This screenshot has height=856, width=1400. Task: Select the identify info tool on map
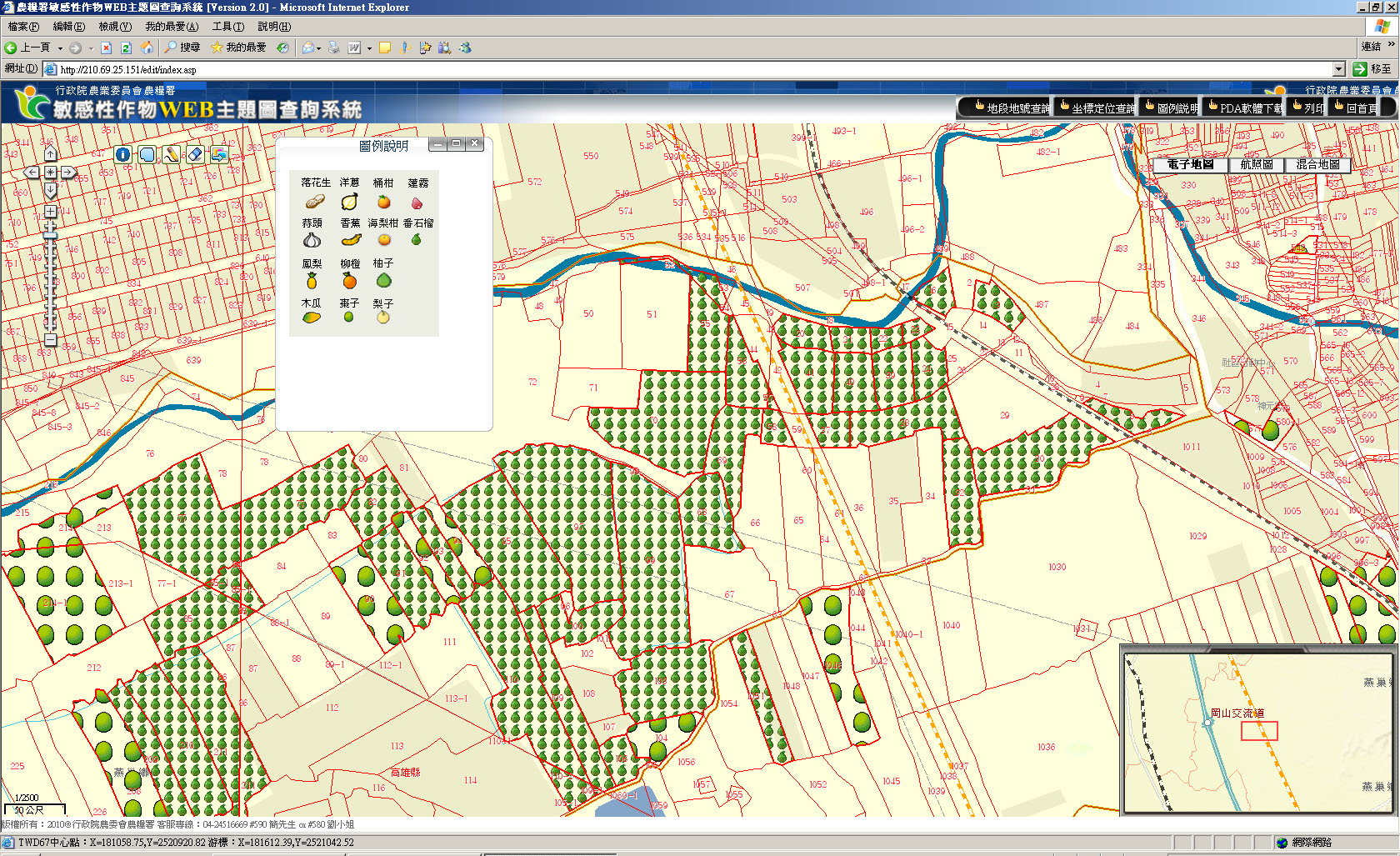pos(122,154)
